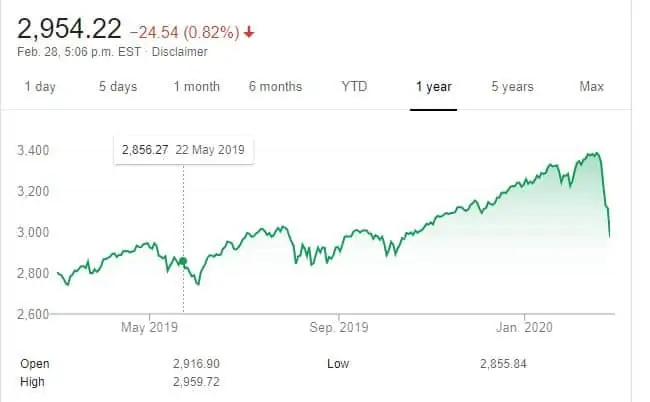The image size is (650, 402).
Task: Click the Jan. 2020 axis label
Action: tap(526, 328)
